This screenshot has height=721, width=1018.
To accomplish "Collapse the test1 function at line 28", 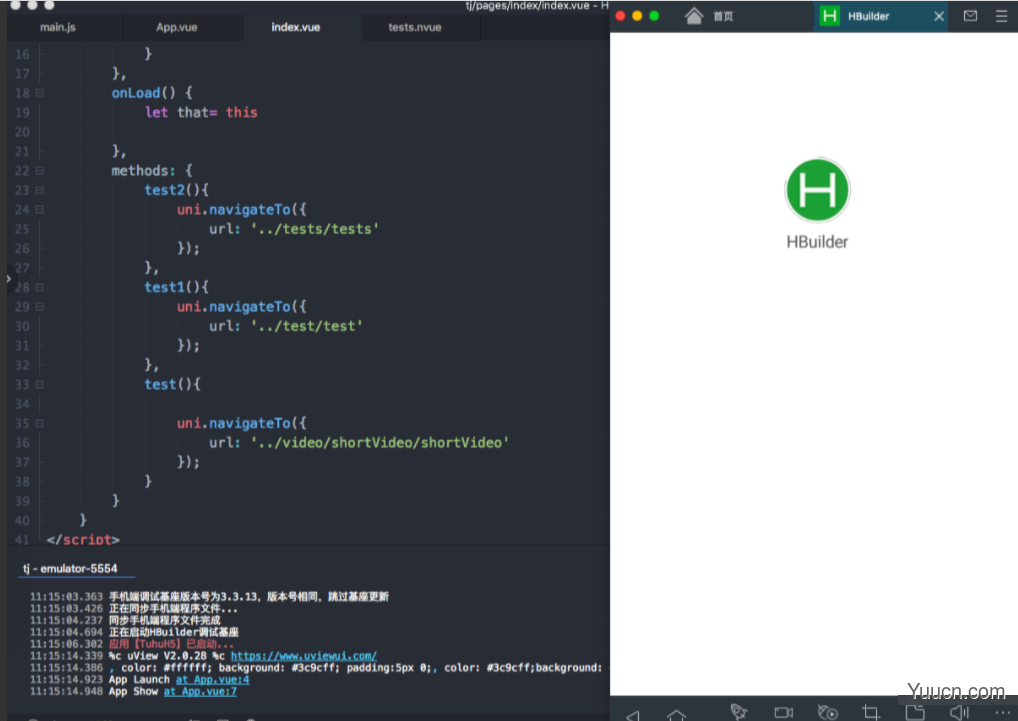I will (40, 287).
